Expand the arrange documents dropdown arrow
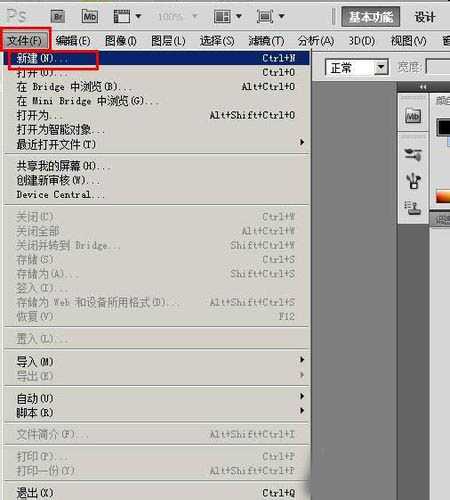This screenshot has width=450, height=500. (x=239, y=16)
